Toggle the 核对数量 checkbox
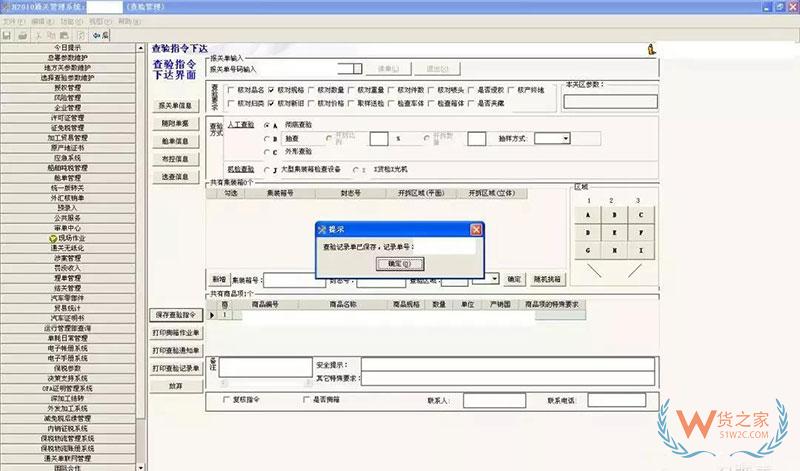Viewport: 800px width, 471px height. click(x=311, y=90)
